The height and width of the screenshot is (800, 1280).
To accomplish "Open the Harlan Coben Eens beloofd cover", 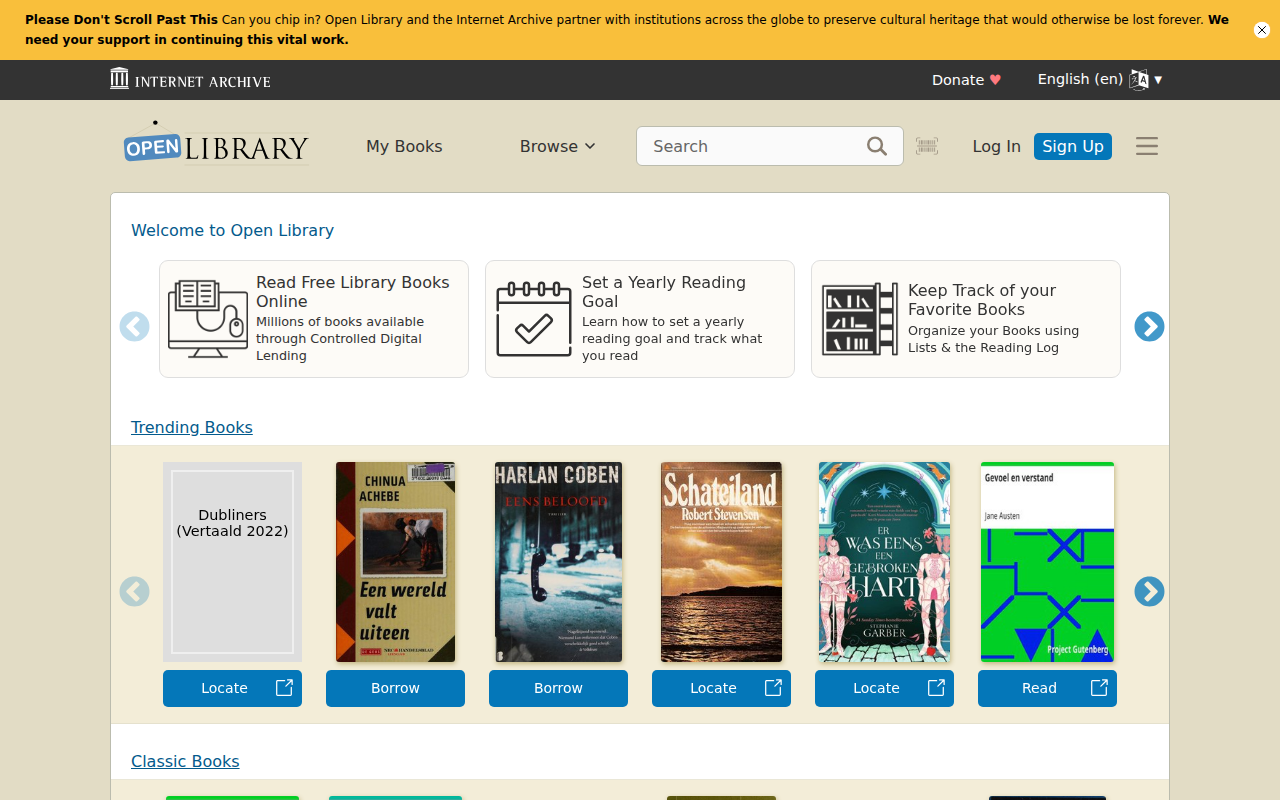I will click(x=558, y=562).
